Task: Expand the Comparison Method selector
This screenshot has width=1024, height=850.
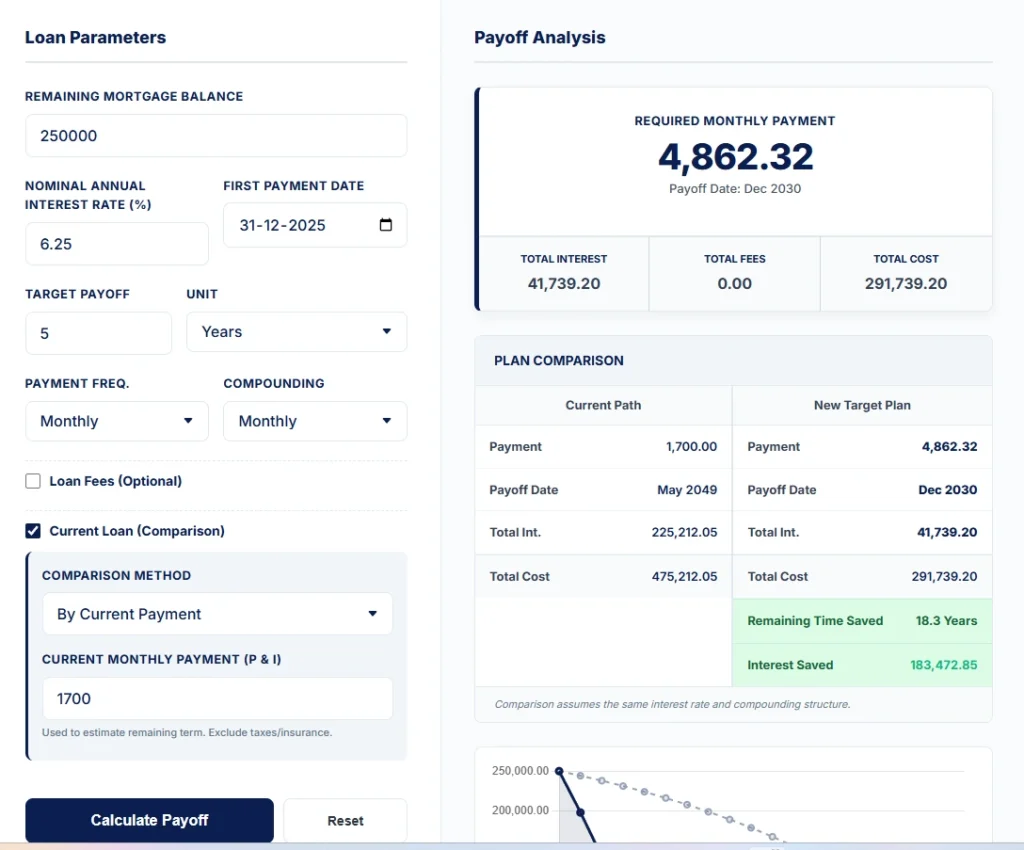Action: 217,613
